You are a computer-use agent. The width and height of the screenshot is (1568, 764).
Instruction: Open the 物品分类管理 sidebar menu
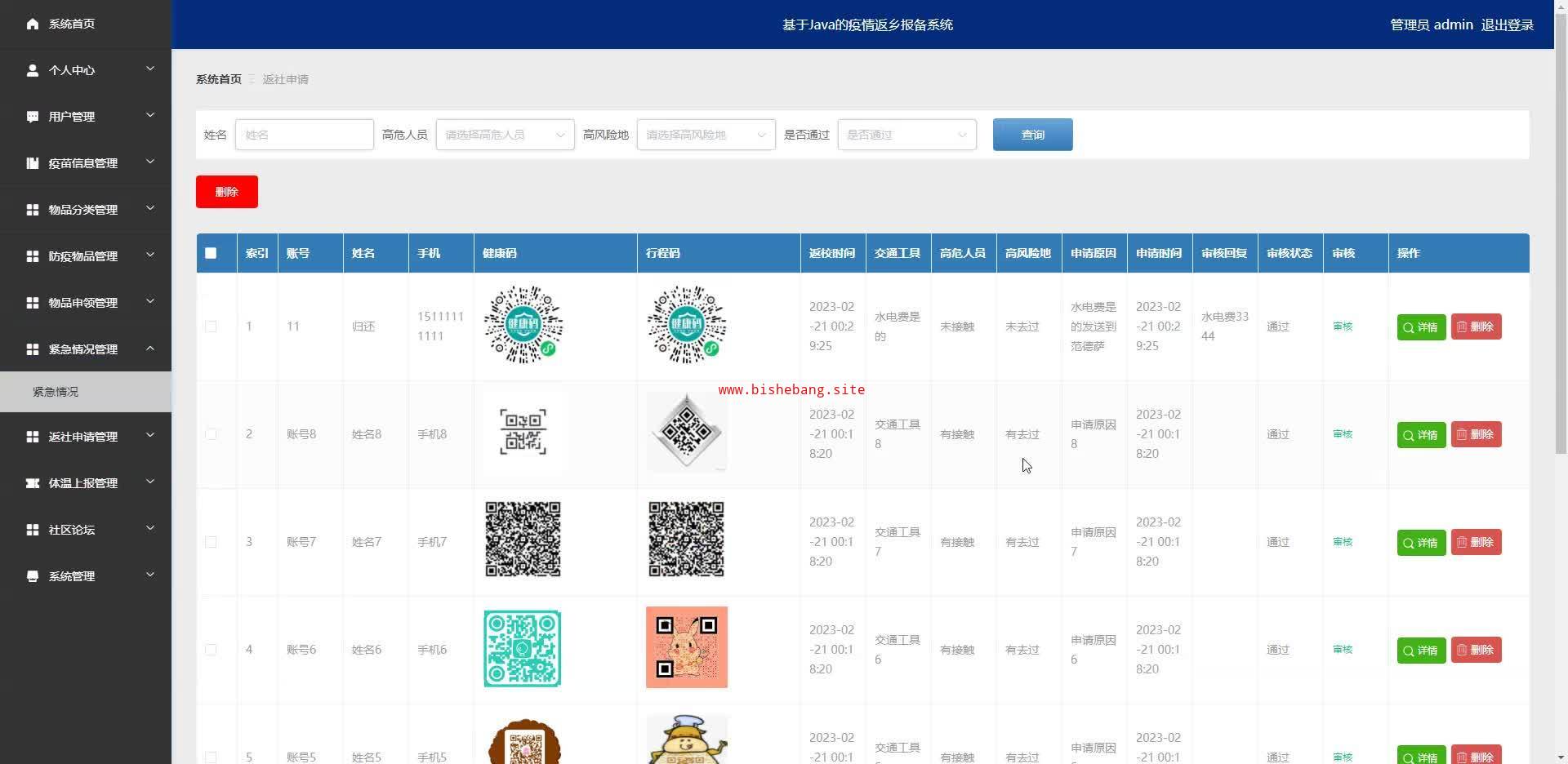point(86,210)
